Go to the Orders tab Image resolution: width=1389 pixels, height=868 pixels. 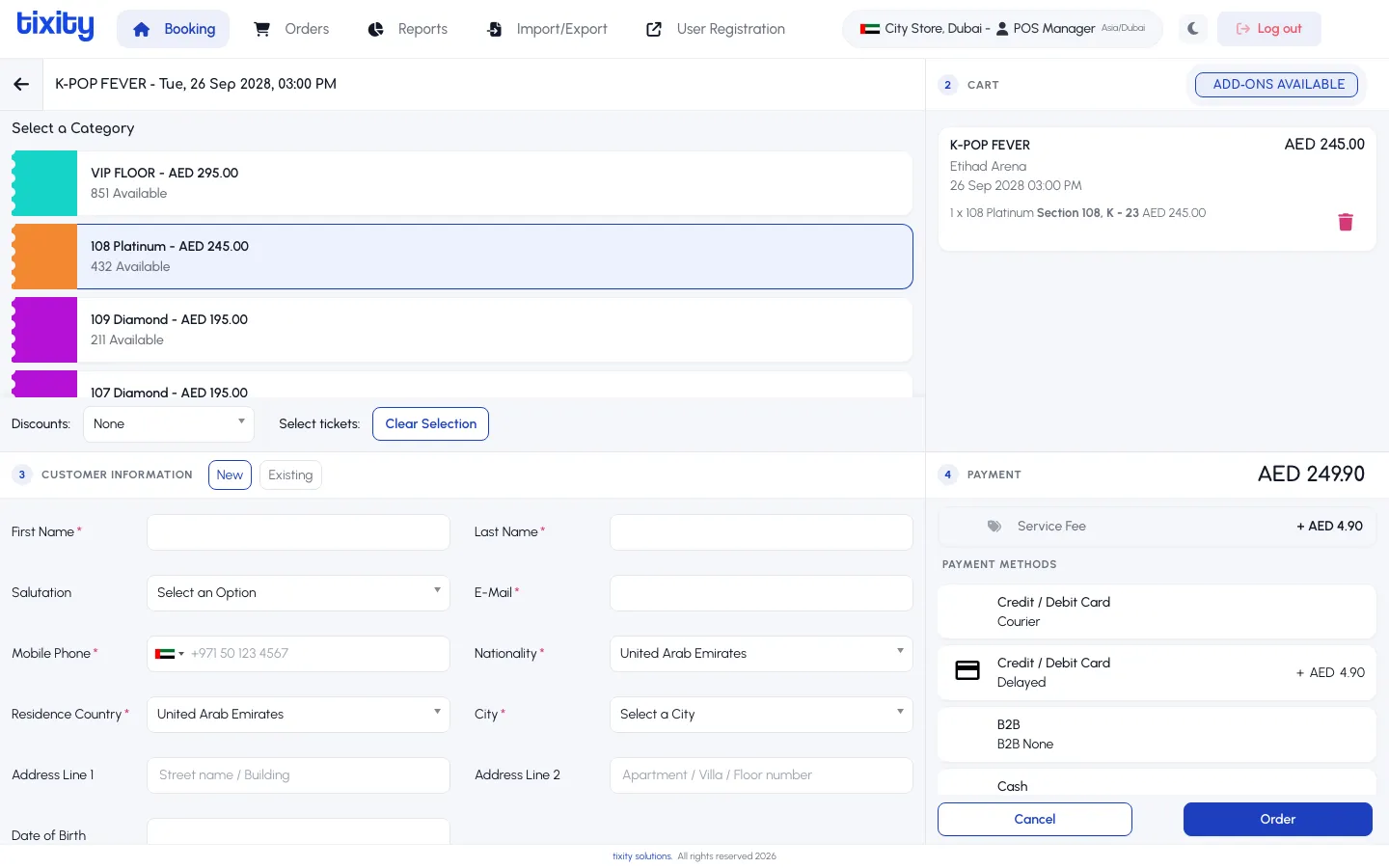click(291, 29)
